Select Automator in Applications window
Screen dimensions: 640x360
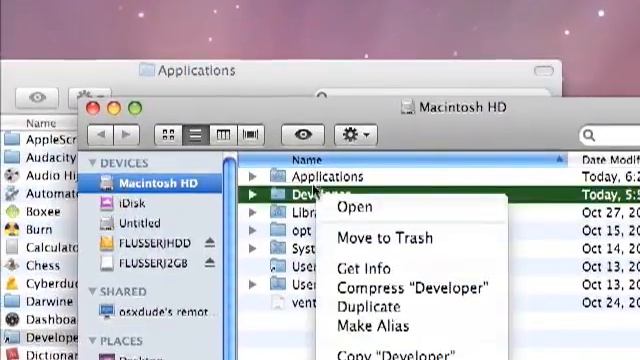click(x=51, y=193)
